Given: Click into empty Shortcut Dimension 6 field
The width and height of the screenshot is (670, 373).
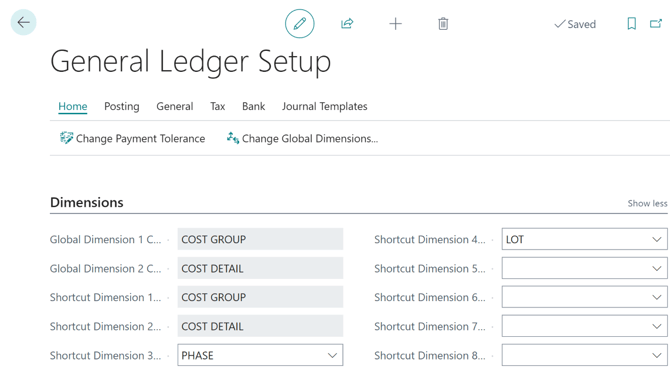Looking at the screenshot, I should [584, 297].
